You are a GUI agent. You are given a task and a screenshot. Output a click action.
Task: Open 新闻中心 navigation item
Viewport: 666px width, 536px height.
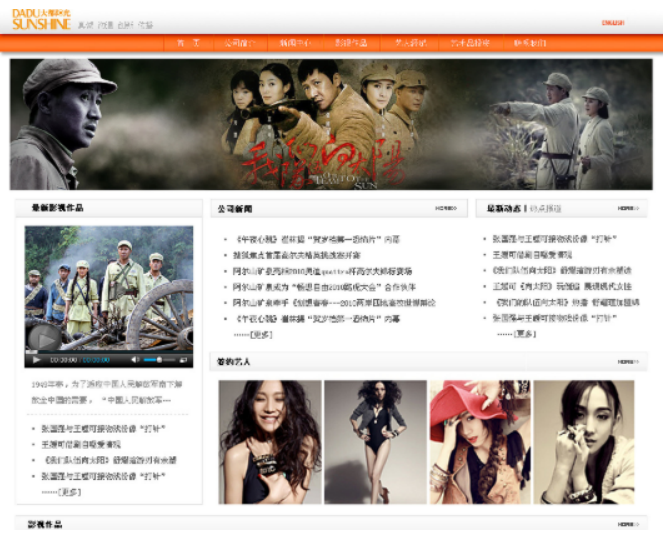click(x=295, y=43)
